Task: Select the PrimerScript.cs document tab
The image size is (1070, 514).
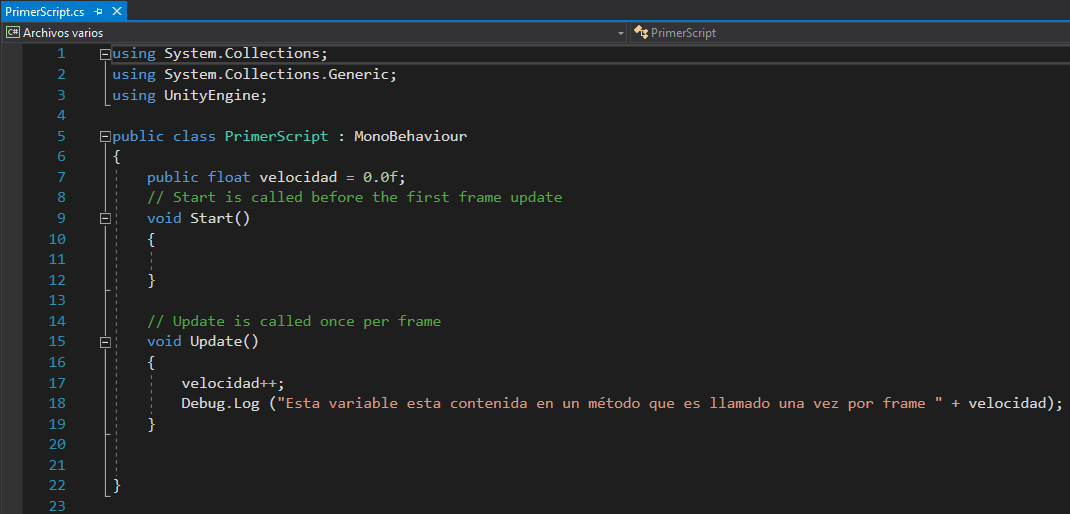Action: click(45, 11)
